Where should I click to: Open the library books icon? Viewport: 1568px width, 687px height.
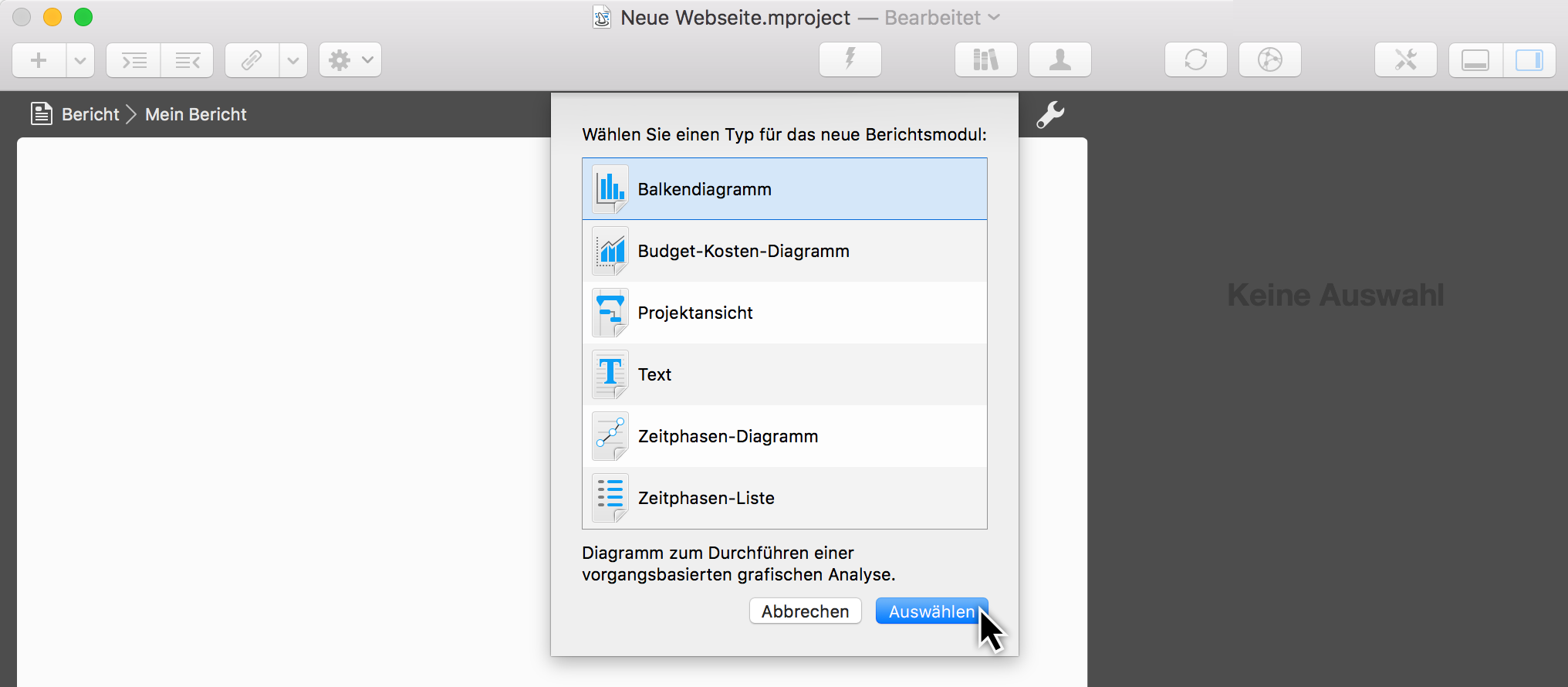click(x=985, y=60)
